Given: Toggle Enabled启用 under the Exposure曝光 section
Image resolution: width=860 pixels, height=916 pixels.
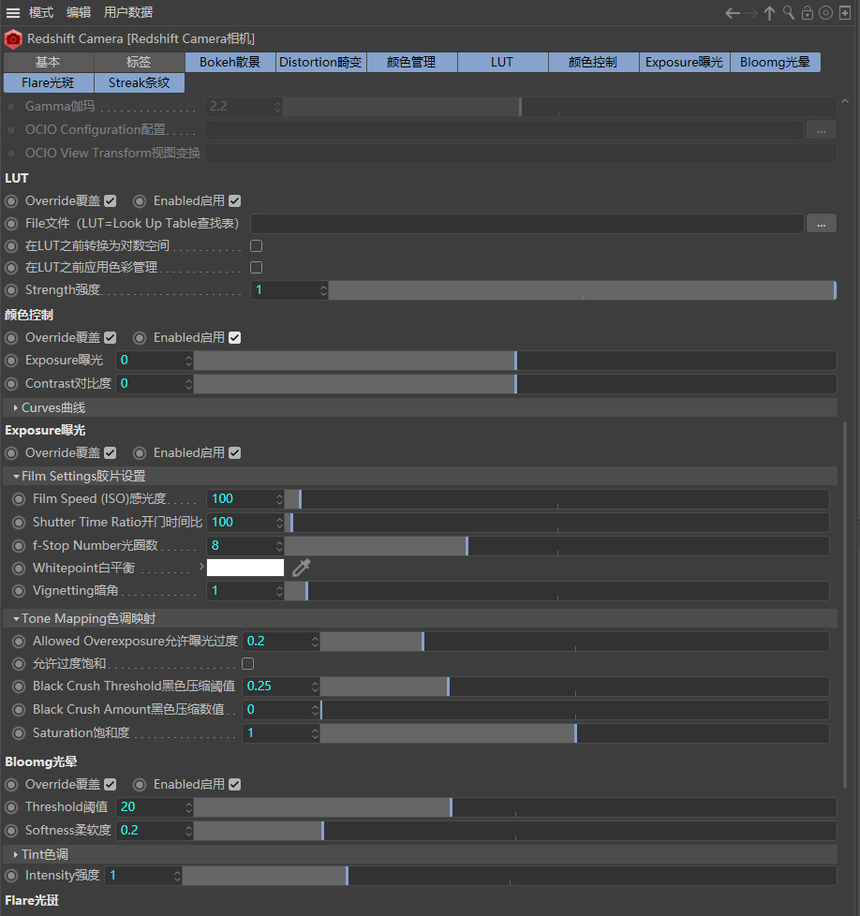Looking at the screenshot, I should click(x=235, y=453).
